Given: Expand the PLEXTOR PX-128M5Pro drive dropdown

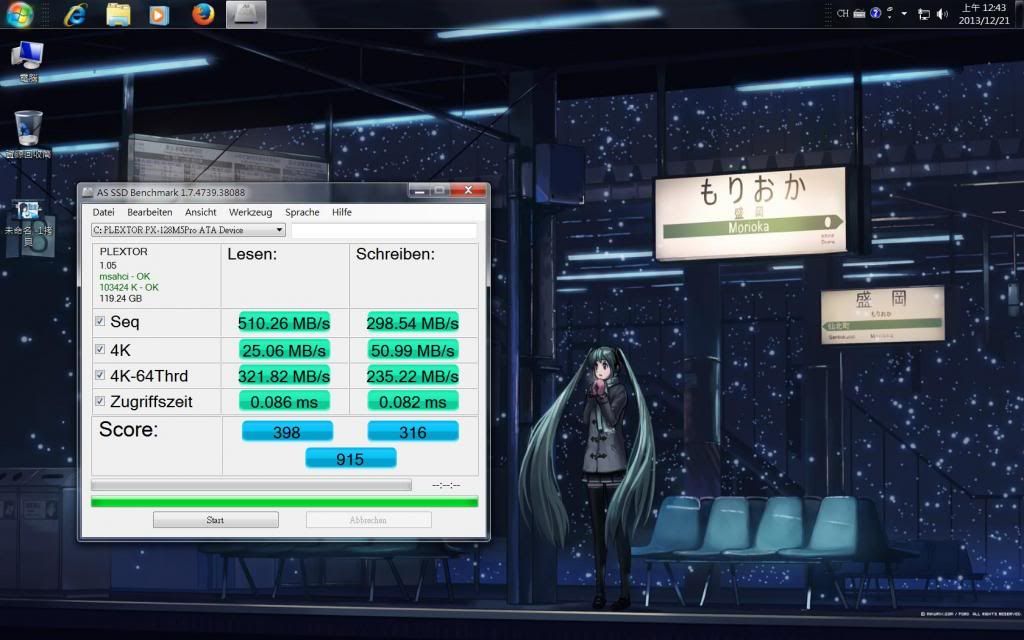Looking at the screenshot, I should [280, 230].
